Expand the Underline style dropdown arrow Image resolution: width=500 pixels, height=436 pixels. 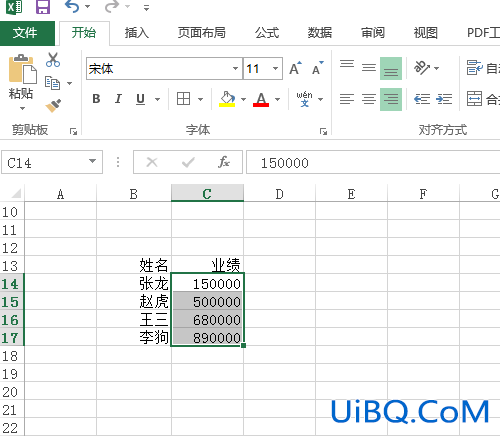(157, 99)
